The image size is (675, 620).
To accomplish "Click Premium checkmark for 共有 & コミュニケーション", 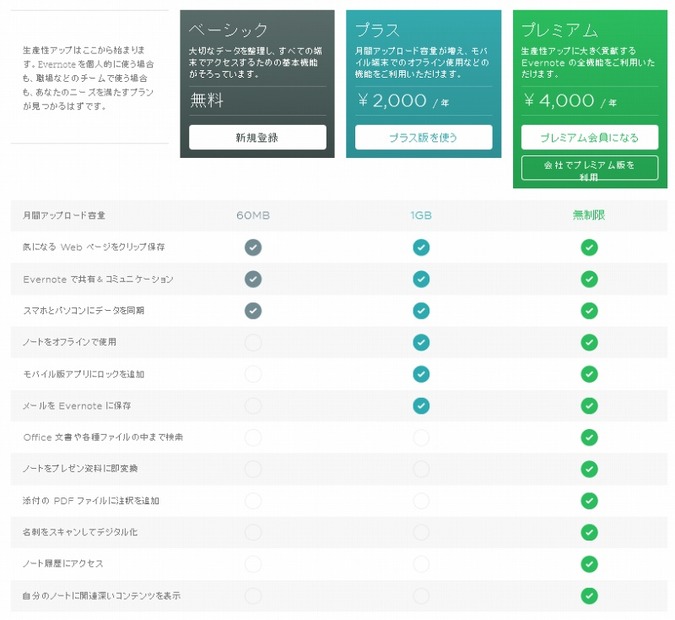I will coord(589,279).
